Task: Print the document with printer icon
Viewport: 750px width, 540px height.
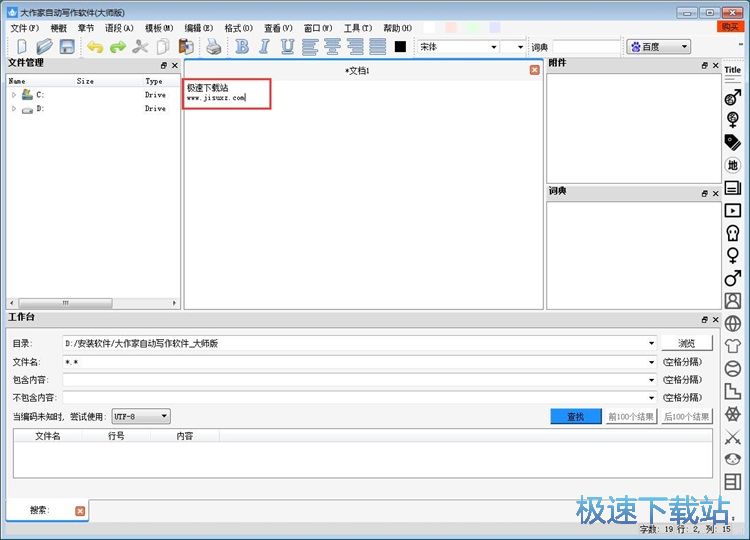Action: tap(213, 47)
